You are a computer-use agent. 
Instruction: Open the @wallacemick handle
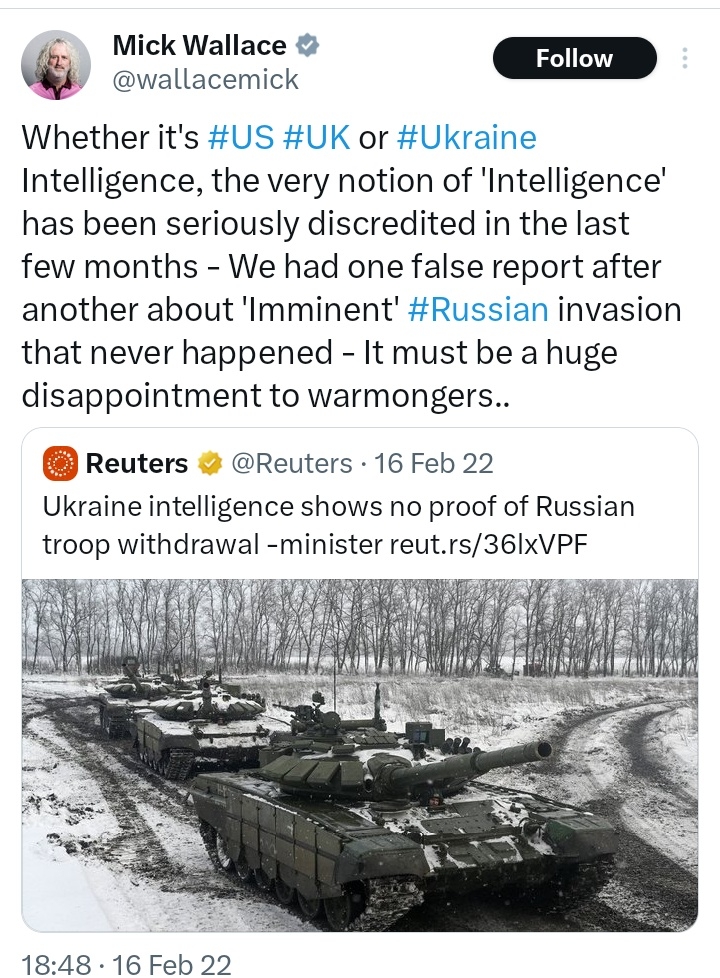click(205, 80)
